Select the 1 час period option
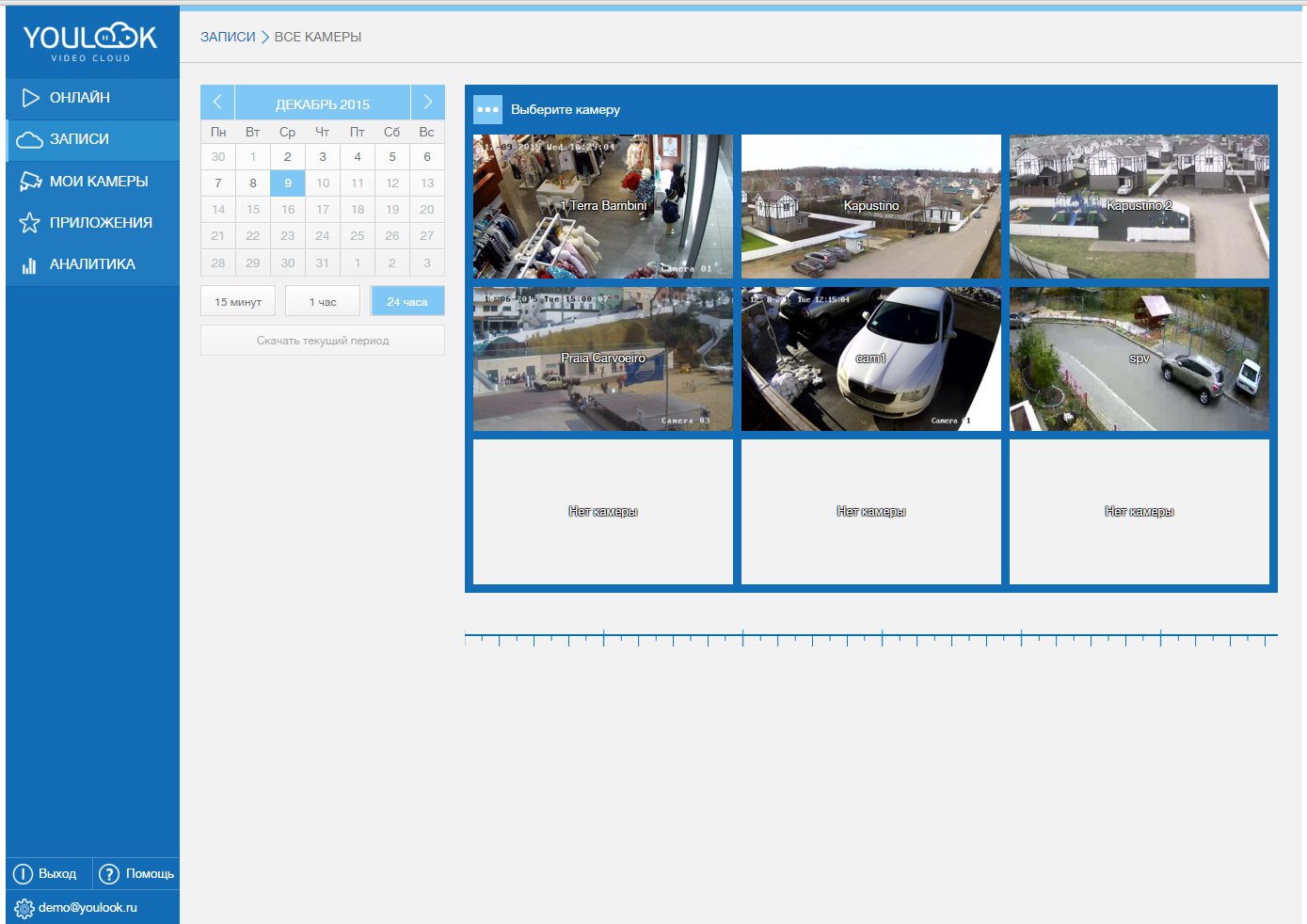Viewport: 1307px width, 924px height. coord(323,302)
